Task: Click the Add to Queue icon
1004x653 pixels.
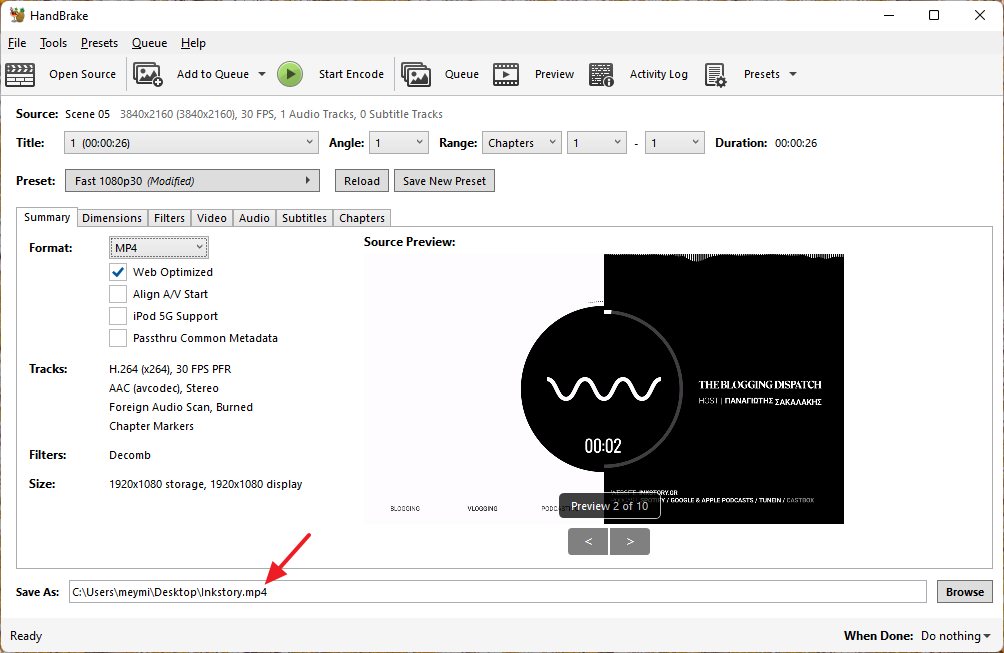Action: point(148,74)
